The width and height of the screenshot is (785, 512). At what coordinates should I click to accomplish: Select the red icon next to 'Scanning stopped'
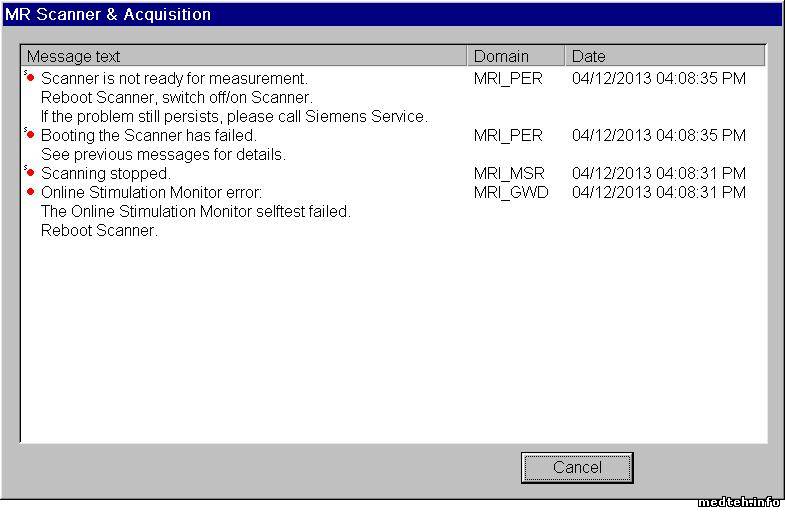[30, 173]
